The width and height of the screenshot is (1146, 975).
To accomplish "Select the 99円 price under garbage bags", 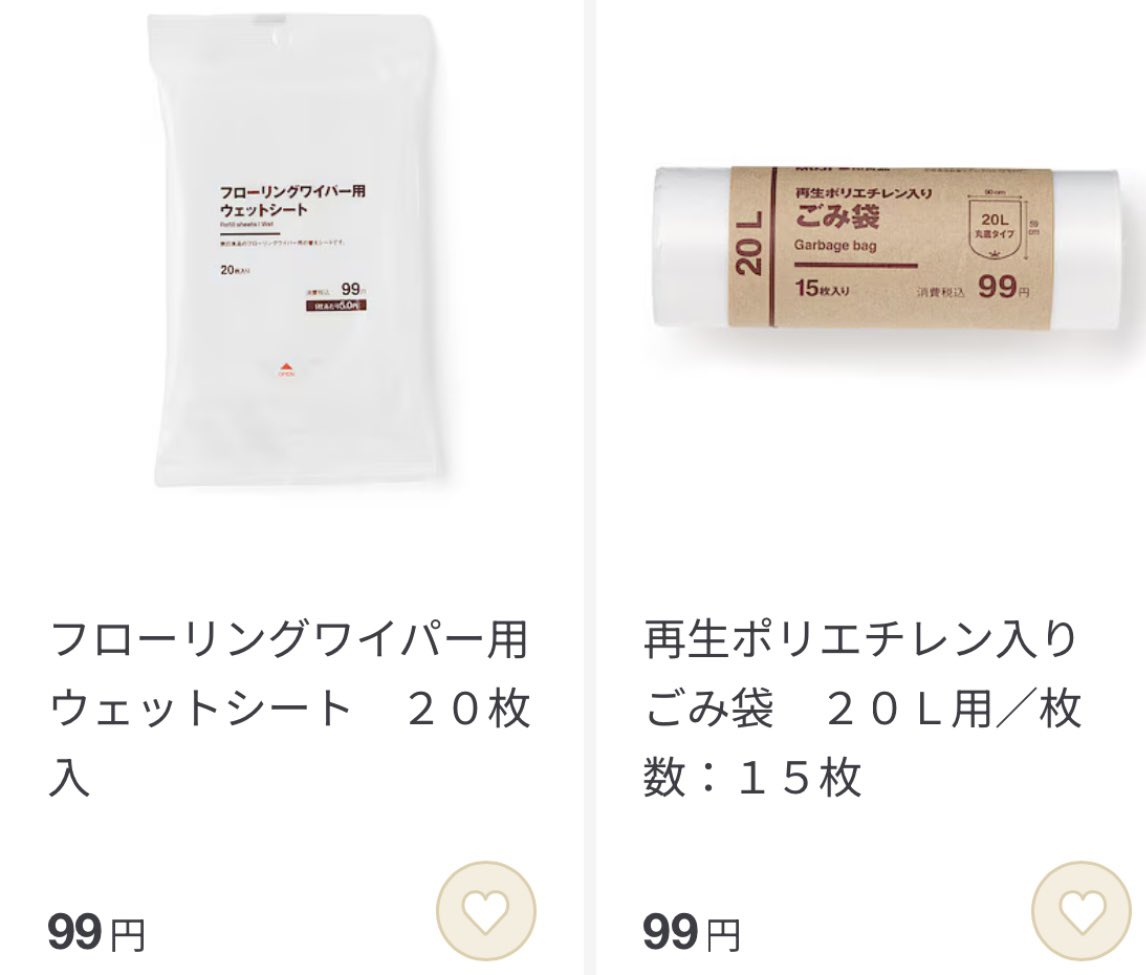I will [691, 933].
